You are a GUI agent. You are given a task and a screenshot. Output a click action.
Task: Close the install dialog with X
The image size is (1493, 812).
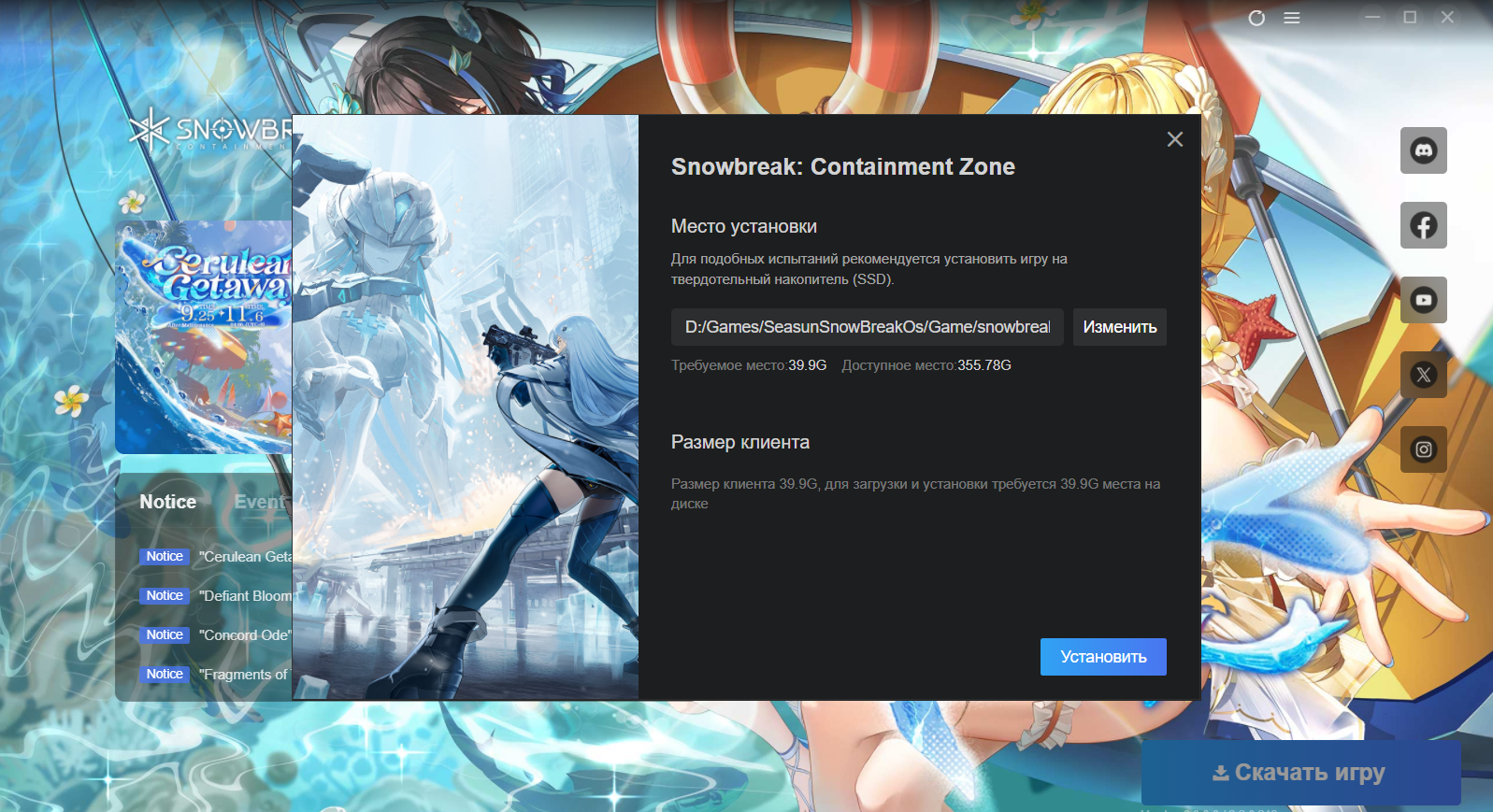coord(1175,139)
